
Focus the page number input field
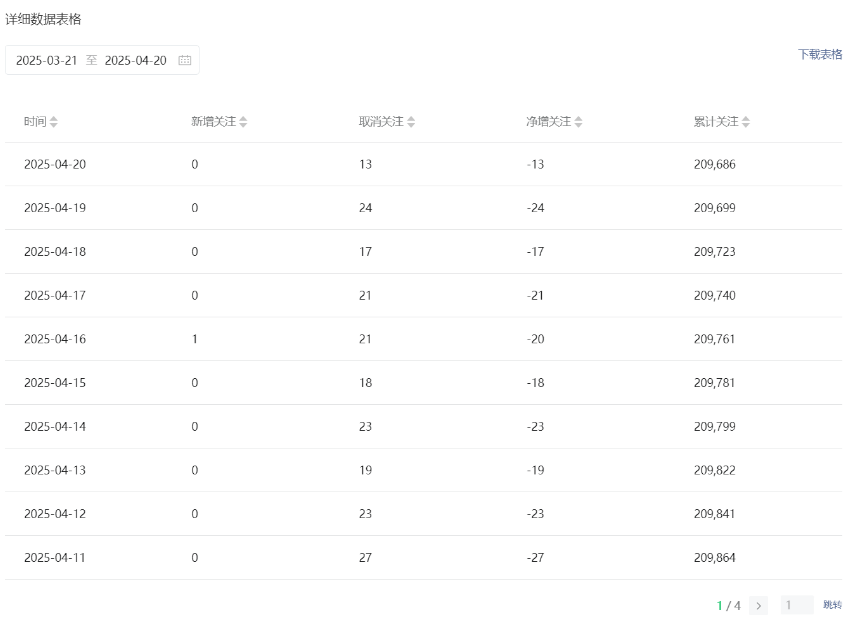[x=797, y=605]
